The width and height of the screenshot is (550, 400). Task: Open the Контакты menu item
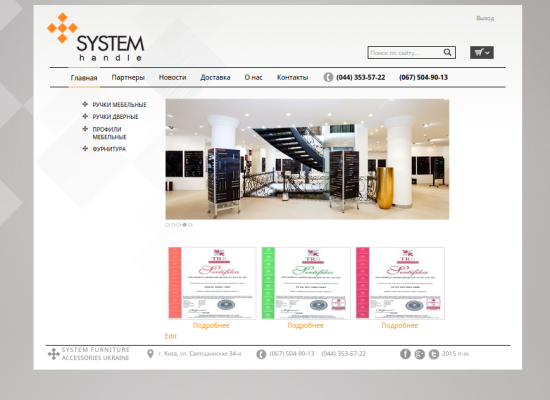[293, 77]
